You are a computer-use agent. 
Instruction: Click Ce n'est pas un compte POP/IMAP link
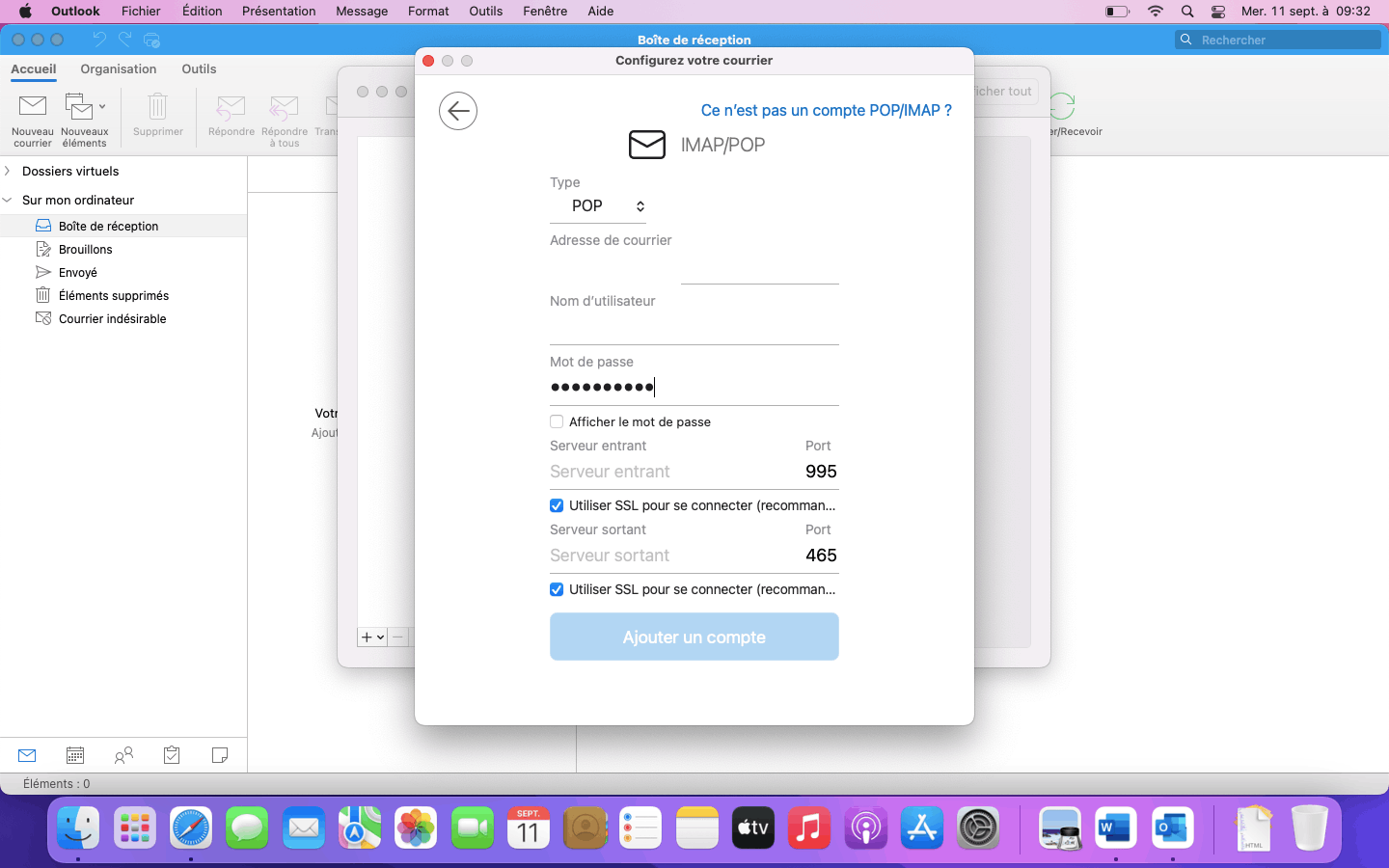(826, 110)
